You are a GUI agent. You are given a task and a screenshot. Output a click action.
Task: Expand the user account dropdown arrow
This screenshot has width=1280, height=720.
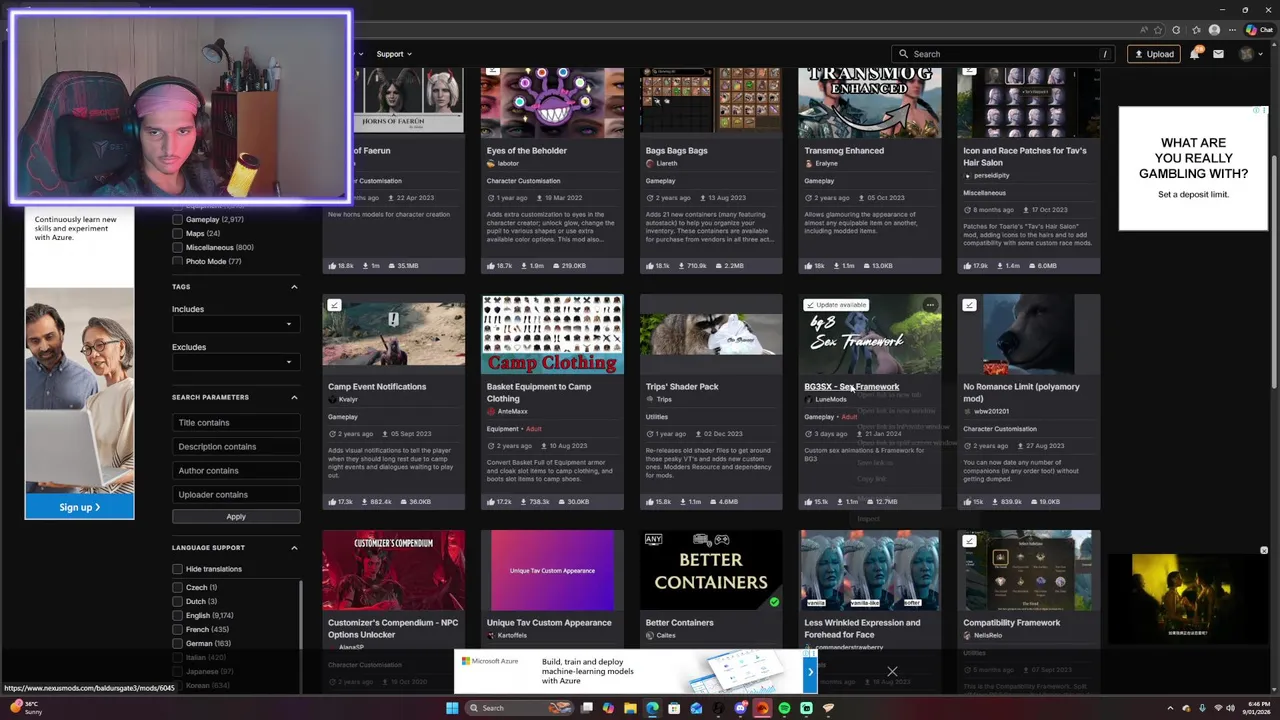[x=1259, y=54]
